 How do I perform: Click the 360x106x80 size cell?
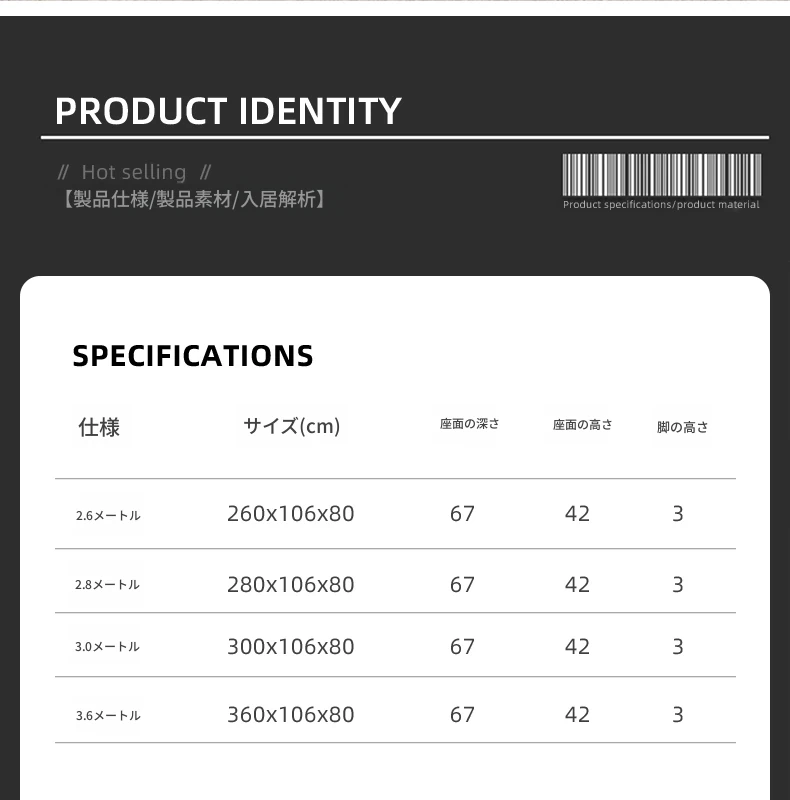click(x=290, y=715)
